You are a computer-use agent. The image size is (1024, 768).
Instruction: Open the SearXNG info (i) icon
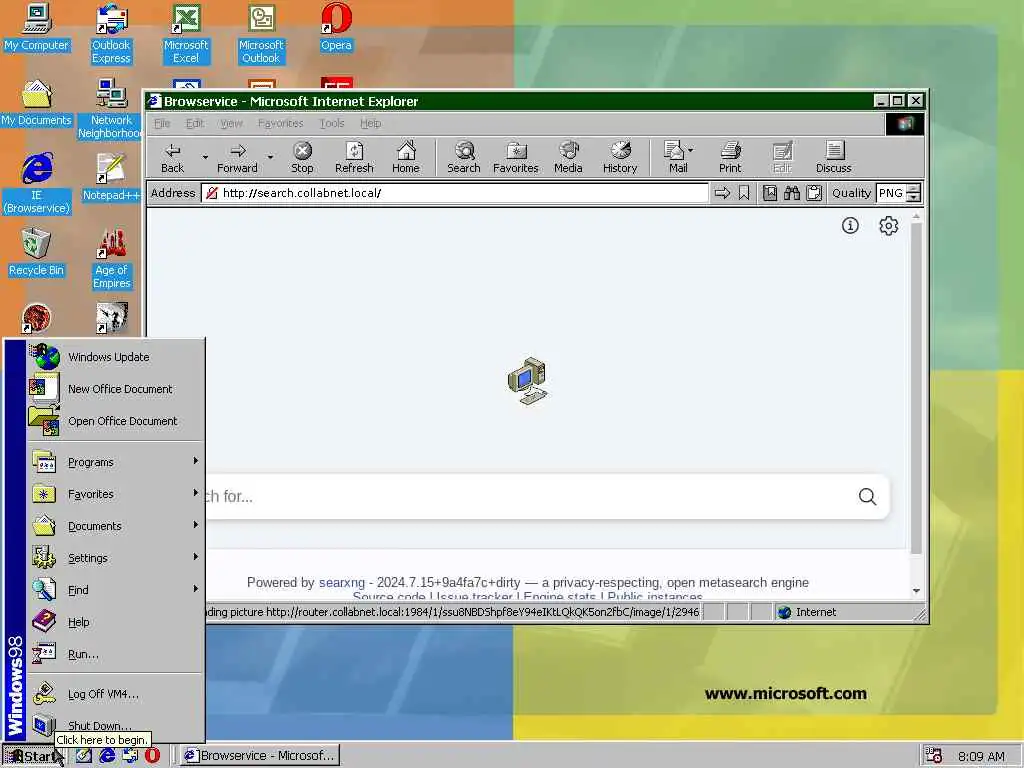(850, 226)
